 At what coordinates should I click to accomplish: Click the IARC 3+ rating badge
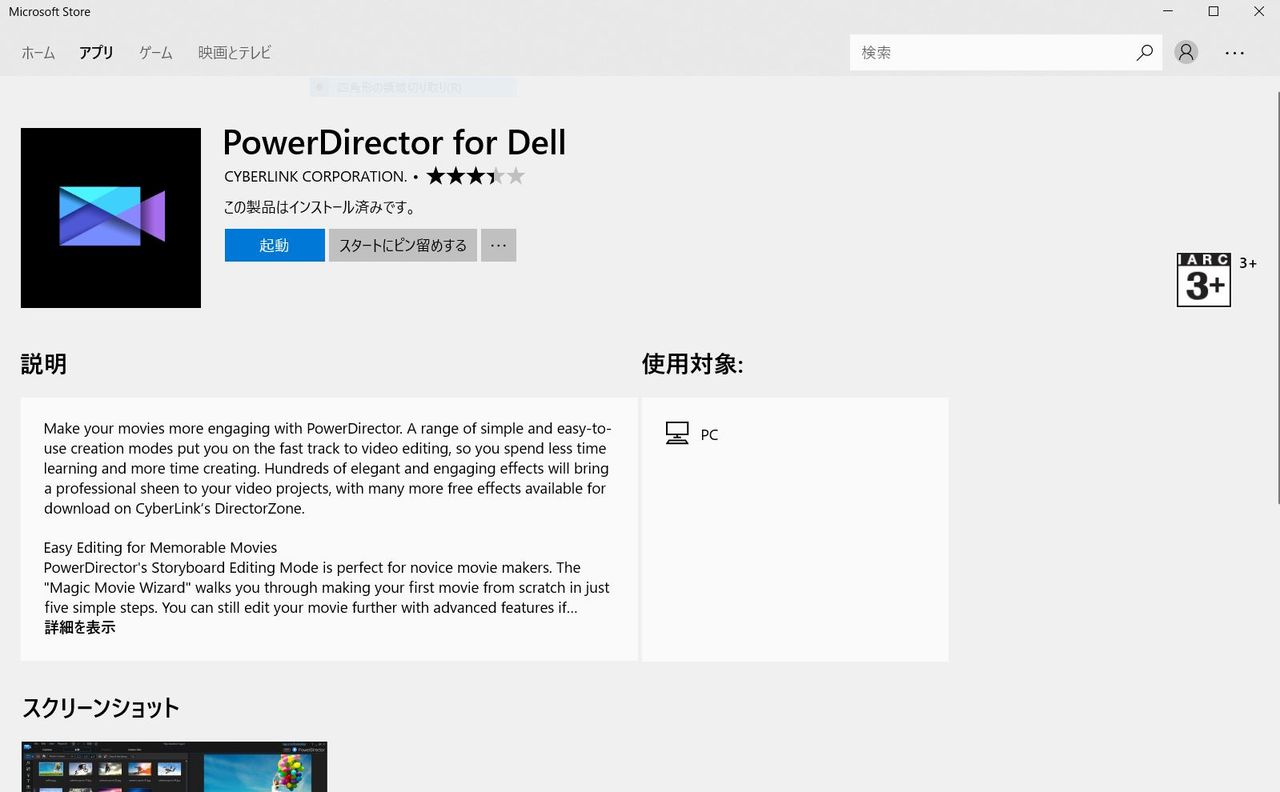click(x=1204, y=279)
